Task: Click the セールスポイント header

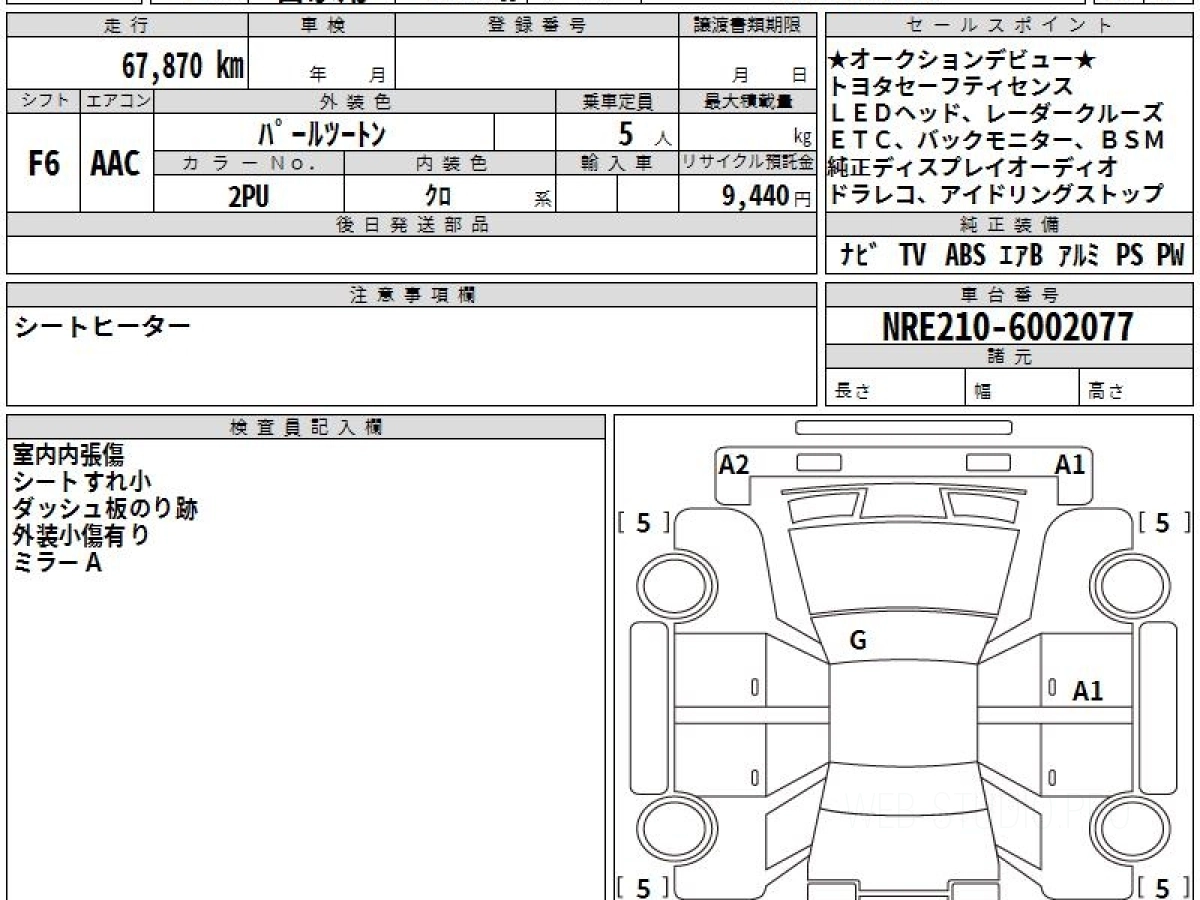Action: (1010, 26)
